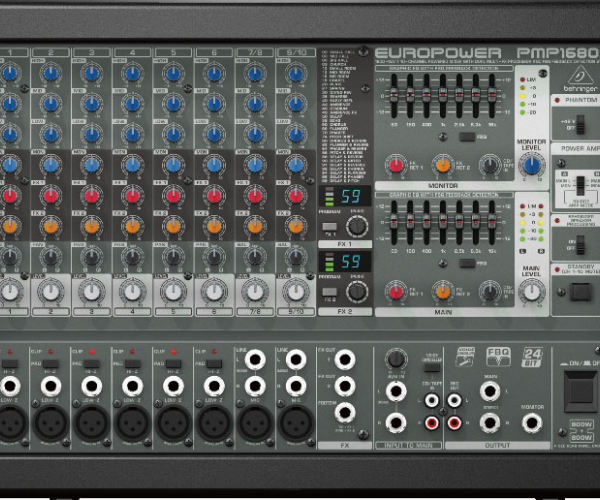Select Monitor graphic EQ 1k fader
The height and width of the screenshot is (500, 600).
click(443, 94)
